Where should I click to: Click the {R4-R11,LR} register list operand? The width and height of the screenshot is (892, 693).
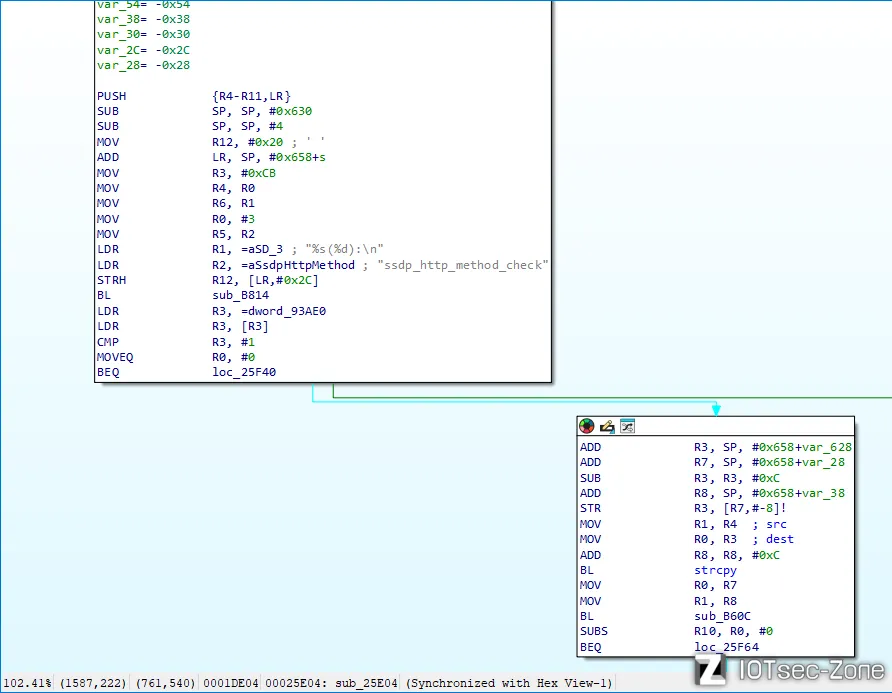251,96
